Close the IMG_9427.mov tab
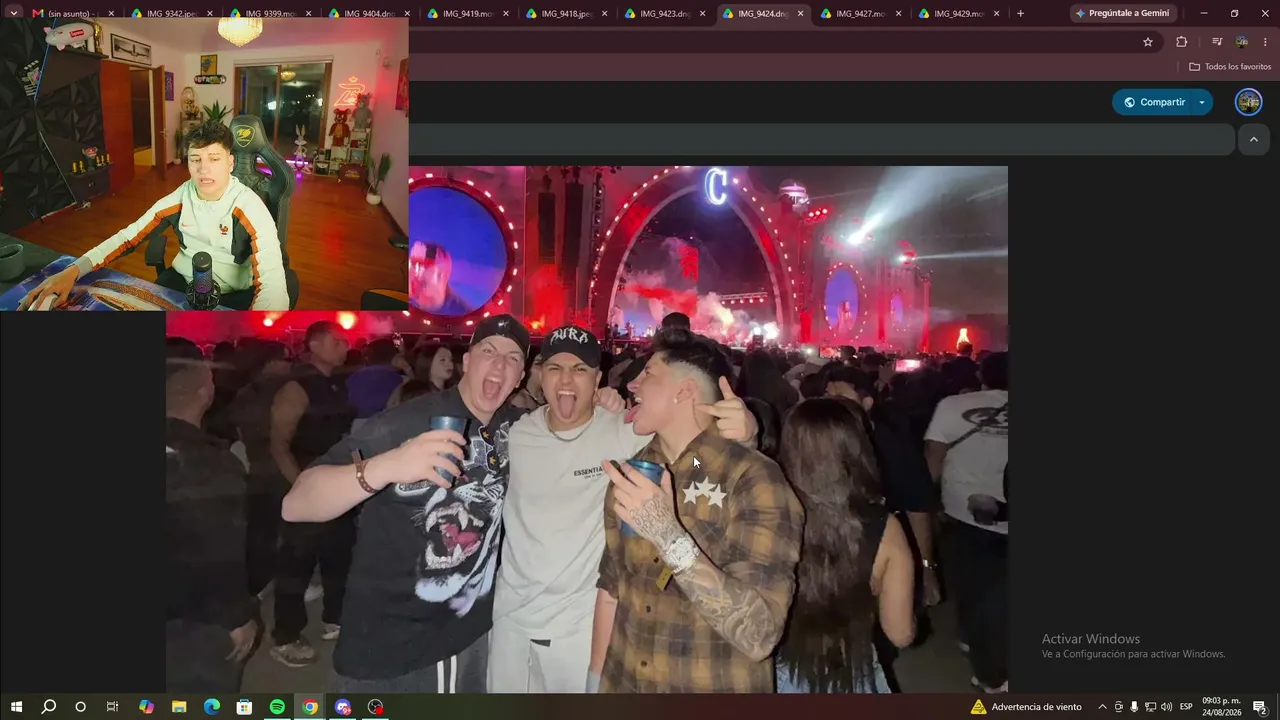1280x720 pixels. [898, 14]
